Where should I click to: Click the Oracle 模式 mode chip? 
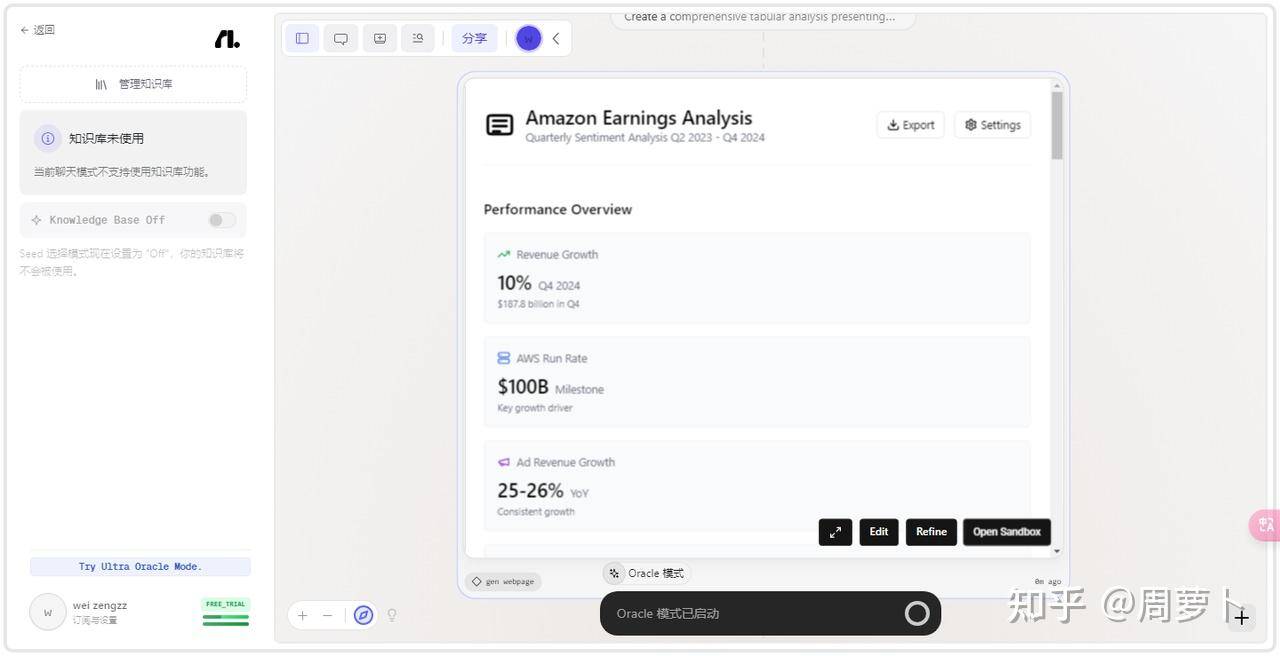[646, 573]
